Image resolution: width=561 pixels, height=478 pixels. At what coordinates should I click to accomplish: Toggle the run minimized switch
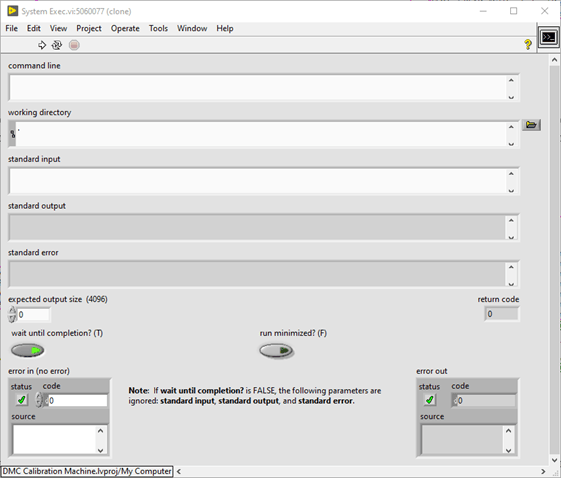point(276,351)
